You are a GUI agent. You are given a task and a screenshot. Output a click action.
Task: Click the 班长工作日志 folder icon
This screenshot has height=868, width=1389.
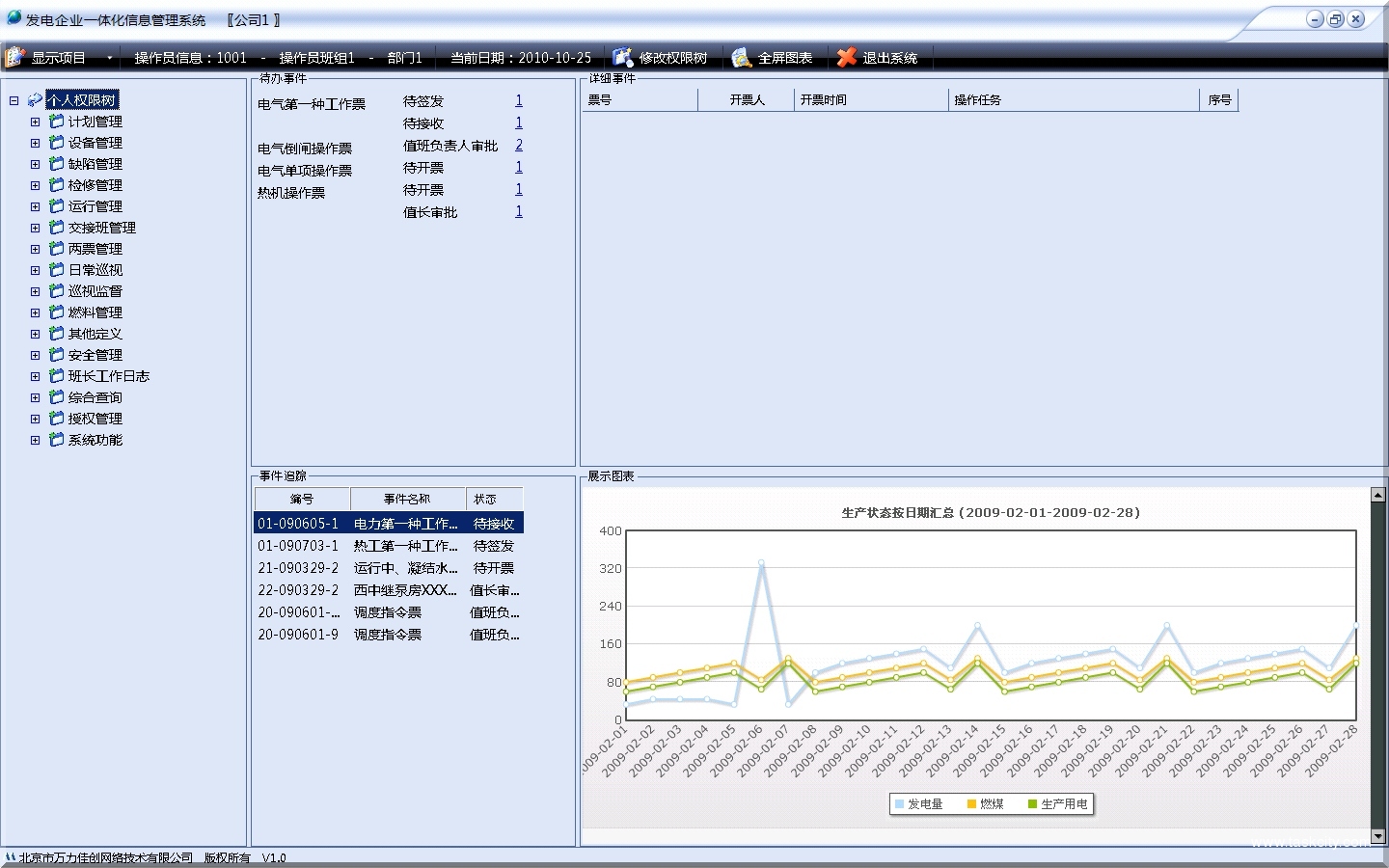56,375
